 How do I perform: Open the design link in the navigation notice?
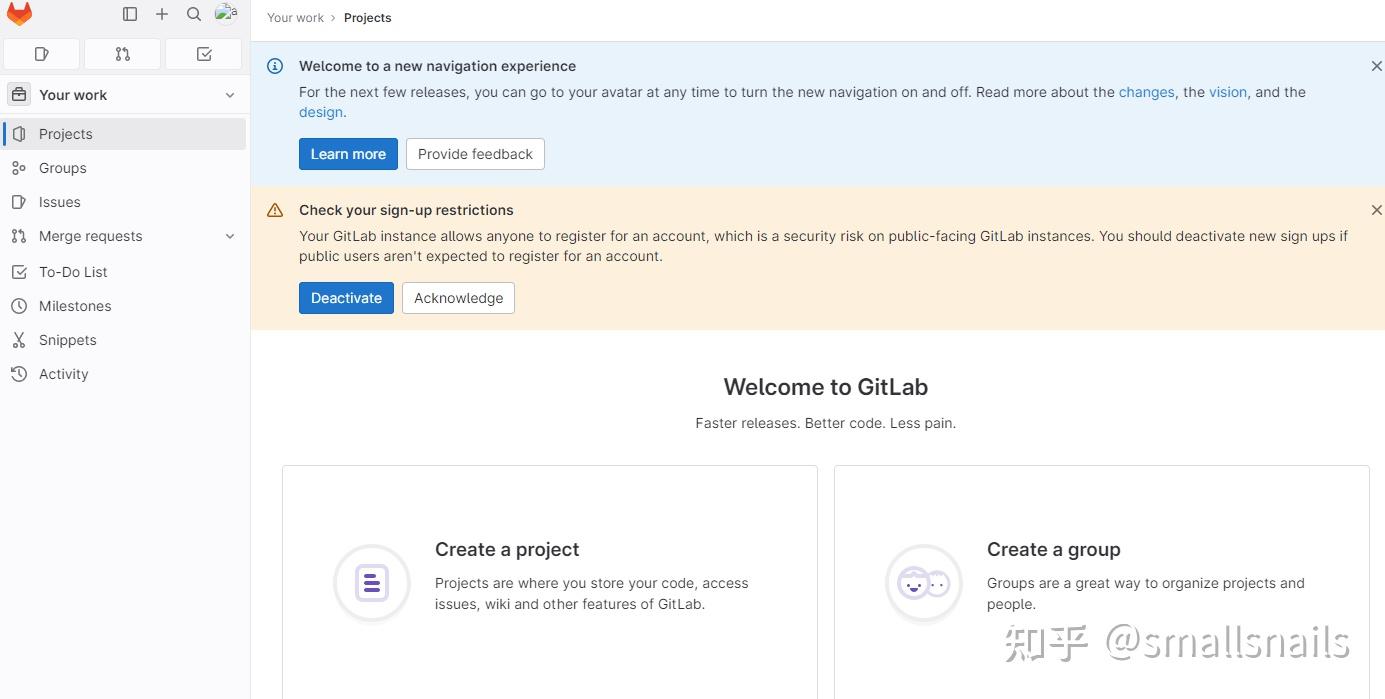pyautogui.click(x=320, y=111)
